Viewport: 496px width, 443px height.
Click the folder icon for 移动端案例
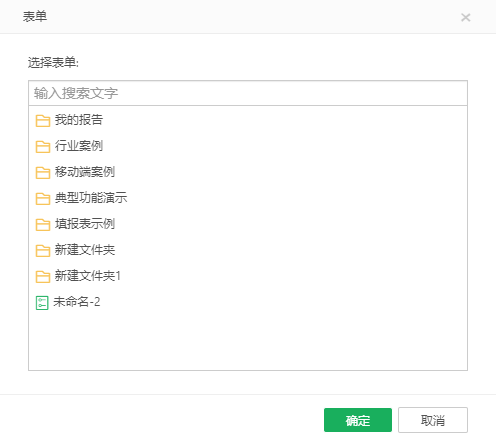[43, 173]
